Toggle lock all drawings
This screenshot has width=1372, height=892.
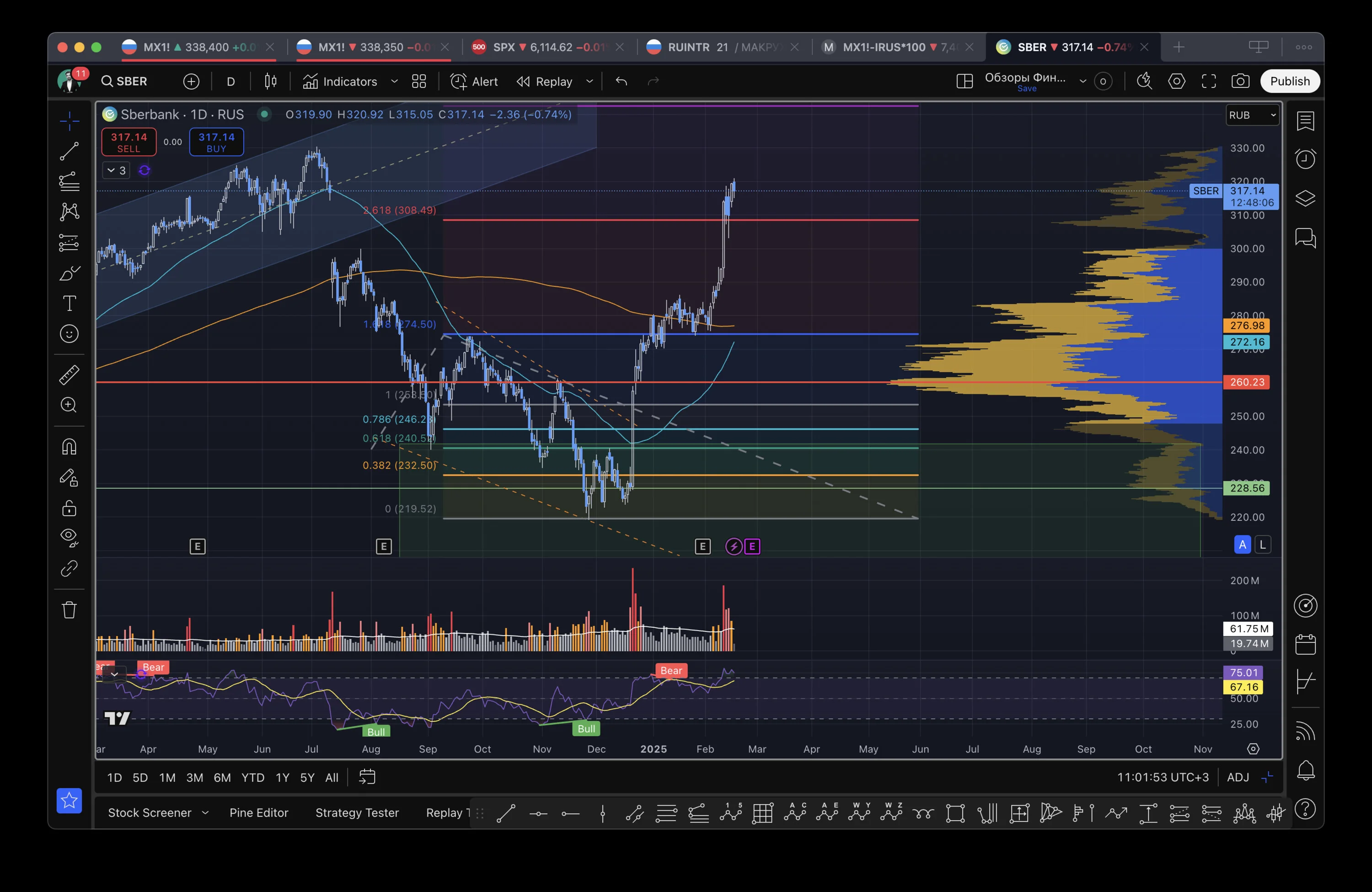click(x=69, y=508)
